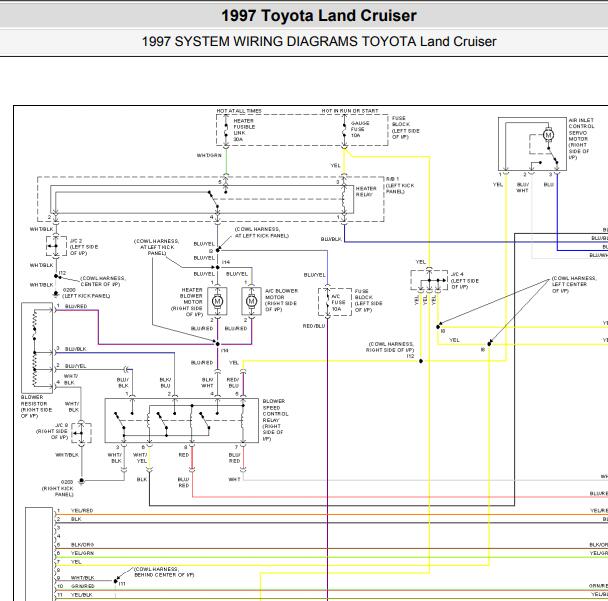Click the 1997 Toyota Land Cruiser title
This screenshot has width=608, height=601.
(319, 16)
